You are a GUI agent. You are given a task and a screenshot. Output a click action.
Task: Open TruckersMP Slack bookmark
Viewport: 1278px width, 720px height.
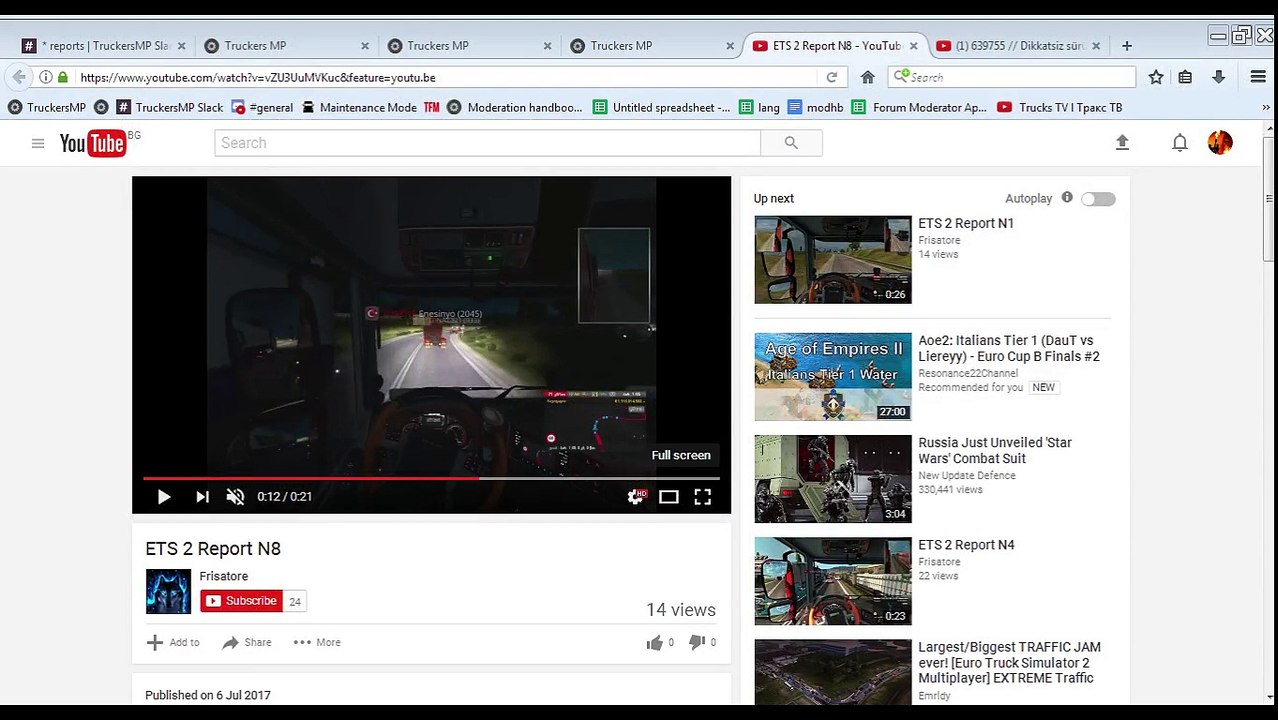pos(169,107)
